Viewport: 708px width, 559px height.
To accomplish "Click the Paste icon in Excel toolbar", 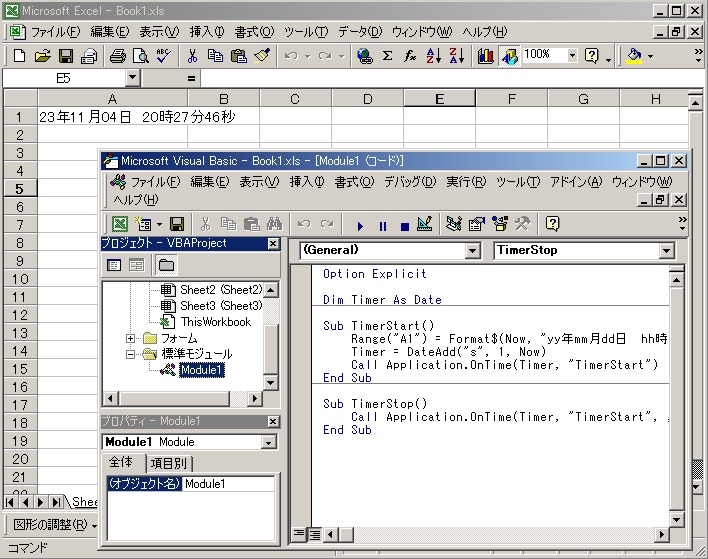I will [238, 56].
